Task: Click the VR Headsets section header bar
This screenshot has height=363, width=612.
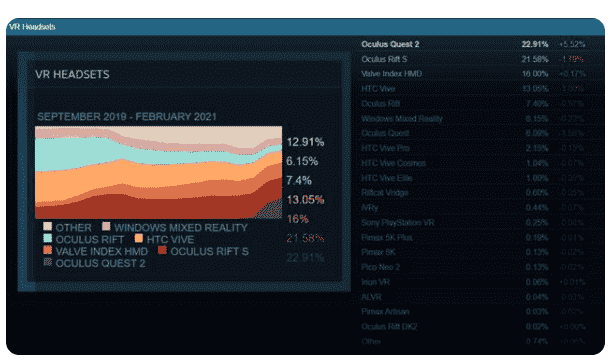Action: (306, 27)
